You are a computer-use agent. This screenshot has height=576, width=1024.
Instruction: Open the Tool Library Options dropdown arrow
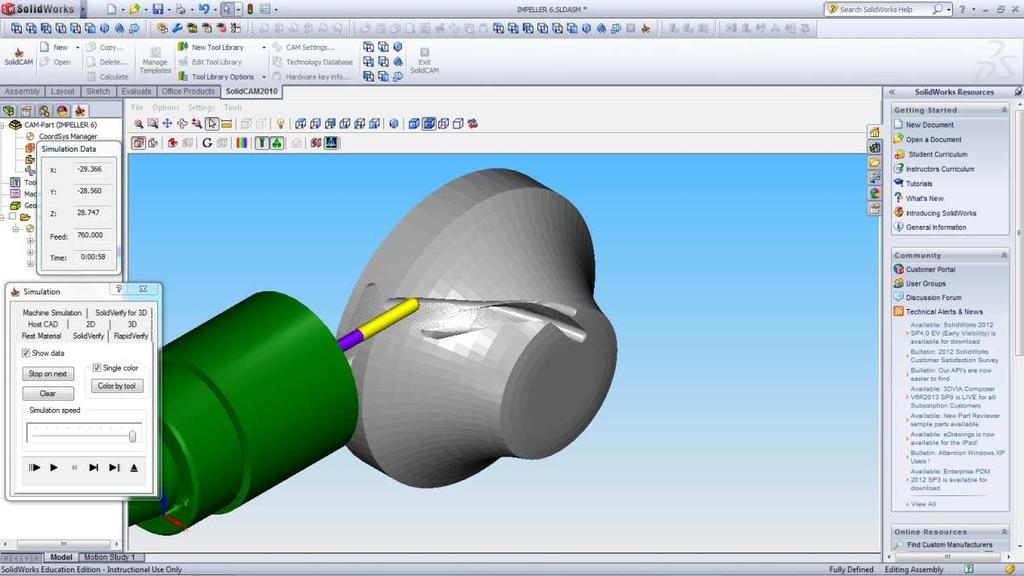tap(264, 77)
